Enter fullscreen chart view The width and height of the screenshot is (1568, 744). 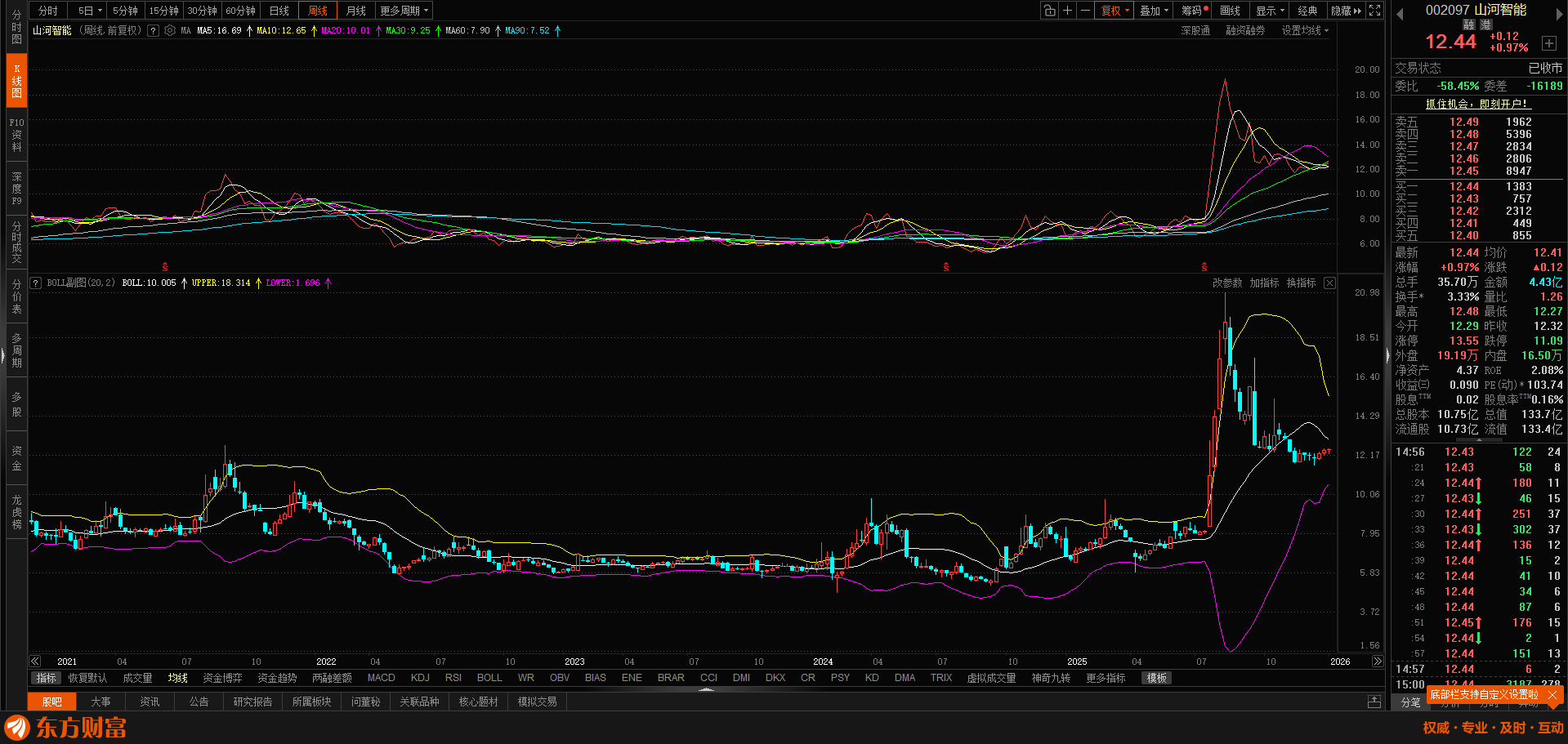pyautogui.click(x=1375, y=11)
